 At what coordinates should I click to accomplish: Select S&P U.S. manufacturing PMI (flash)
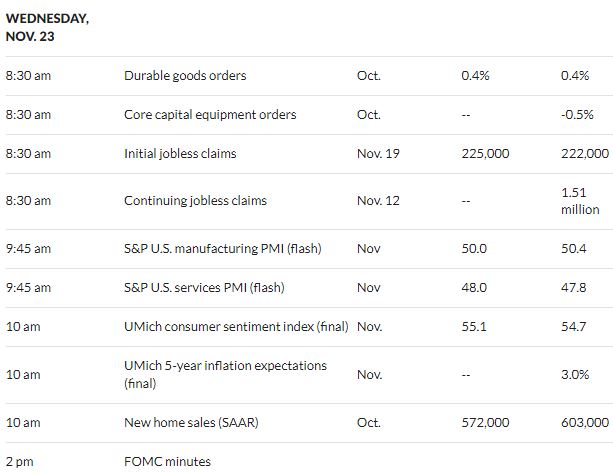click(222, 249)
